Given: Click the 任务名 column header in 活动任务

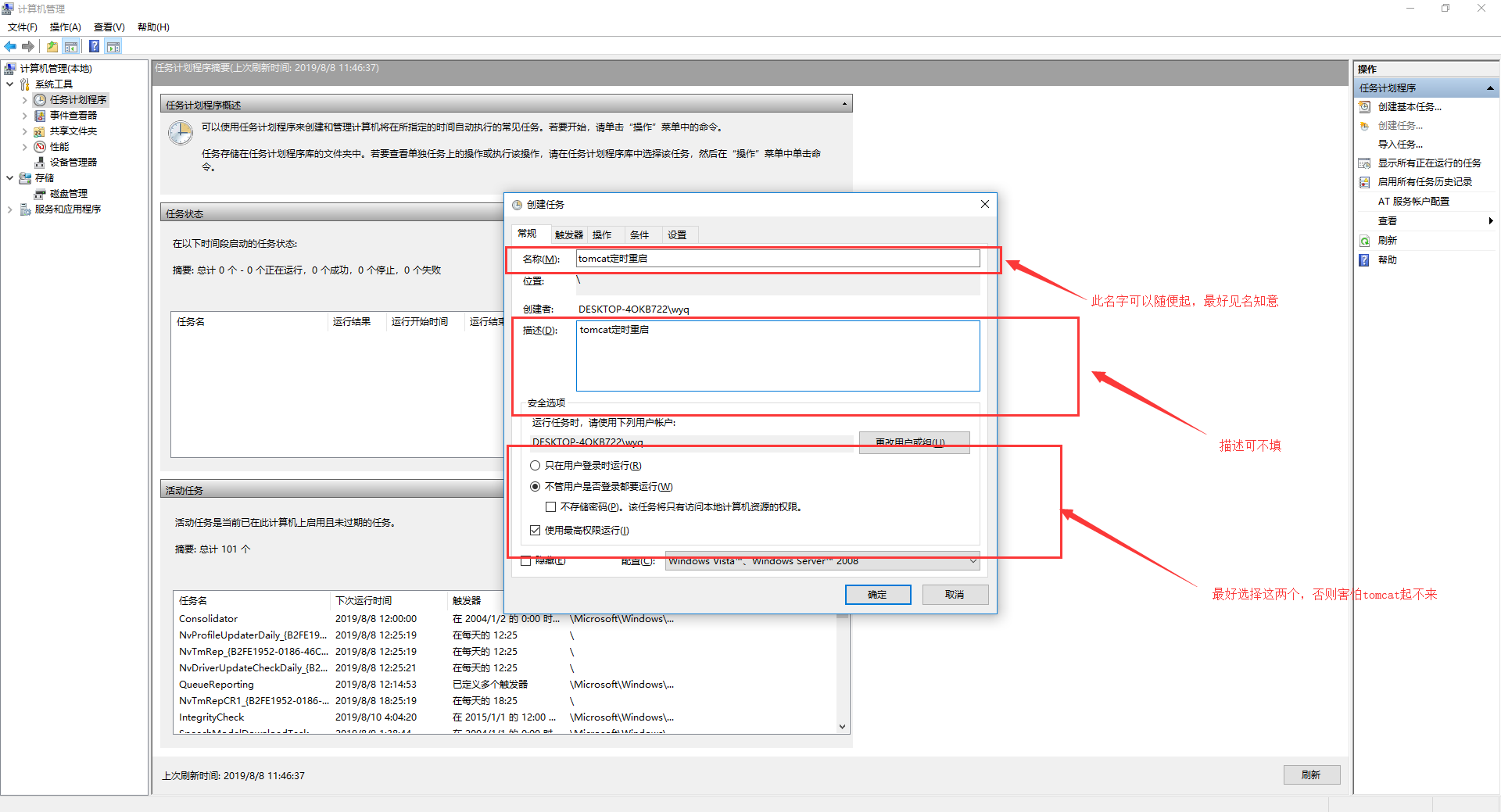Looking at the screenshot, I should (250, 601).
